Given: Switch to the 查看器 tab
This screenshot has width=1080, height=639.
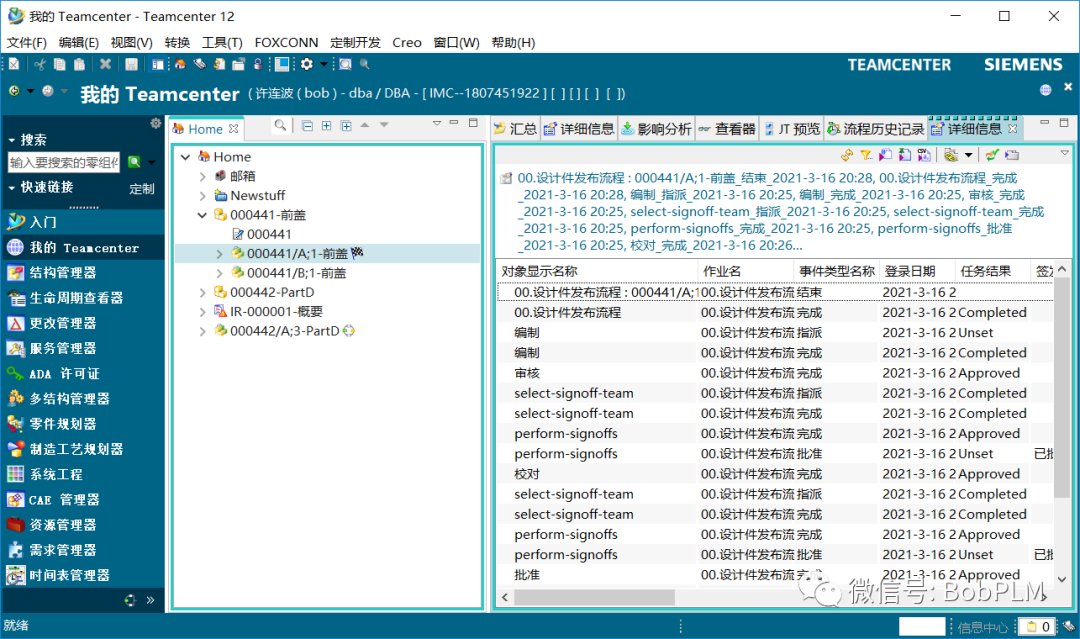Looking at the screenshot, I should (x=727, y=129).
